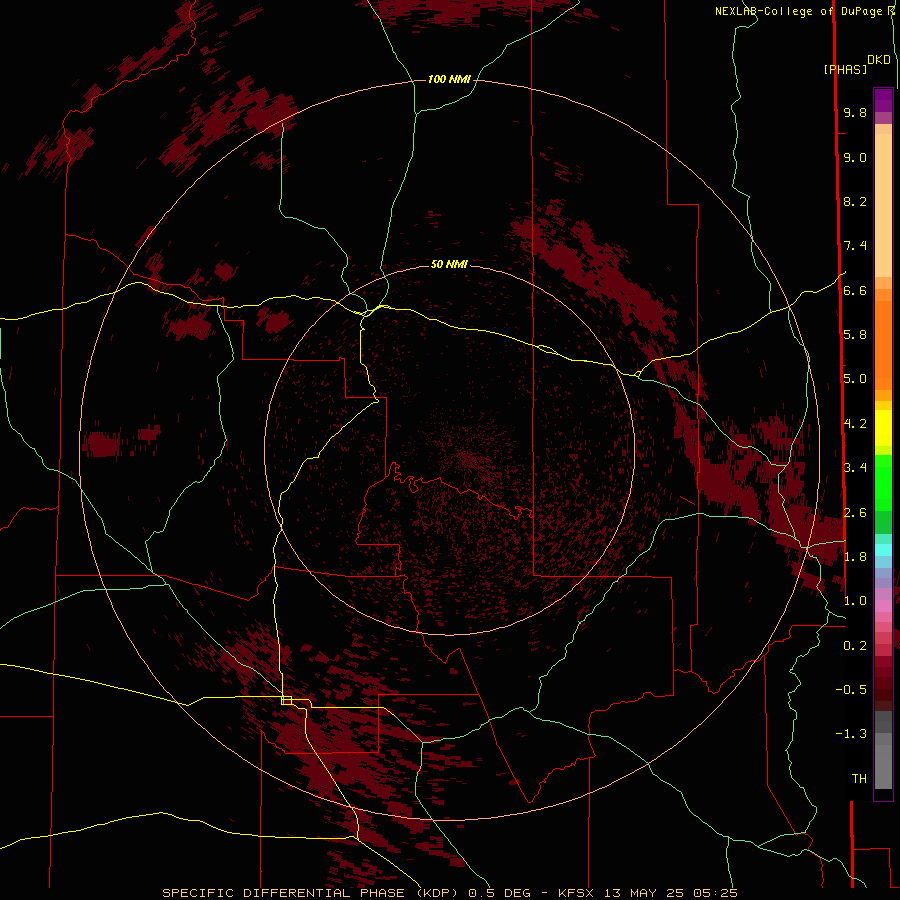Click the pink color bar segment
The width and height of the screenshot is (900, 900).
(883, 605)
